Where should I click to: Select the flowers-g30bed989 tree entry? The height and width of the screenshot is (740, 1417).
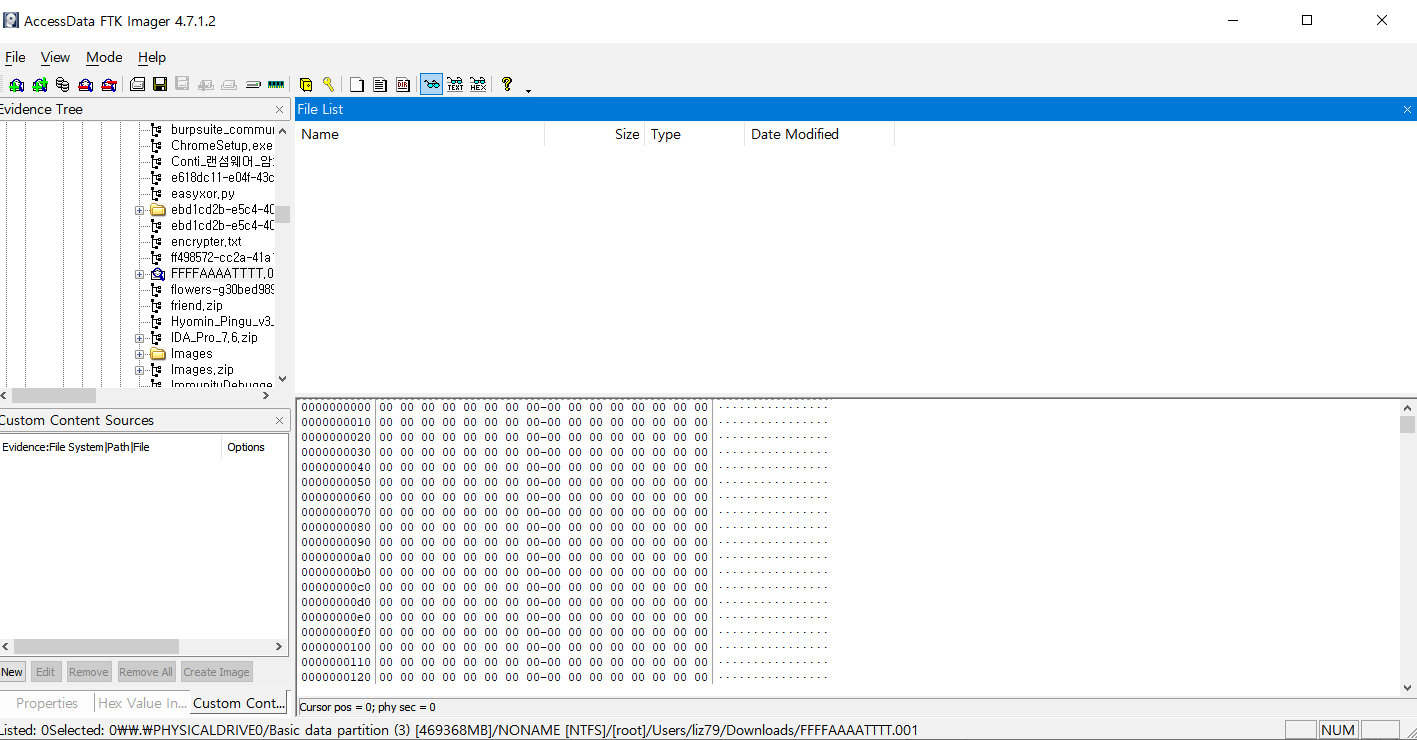pyautogui.click(x=222, y=290)
